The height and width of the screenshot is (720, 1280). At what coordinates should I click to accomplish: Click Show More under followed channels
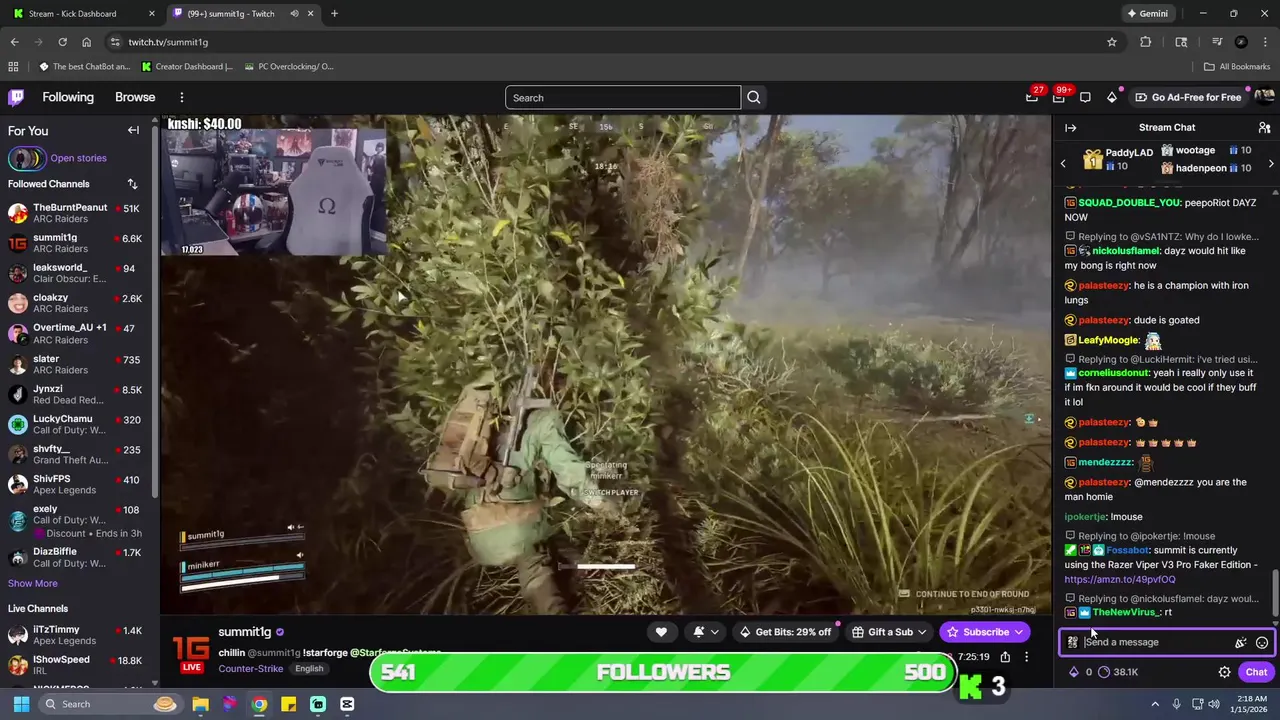(x=33, y=583)
